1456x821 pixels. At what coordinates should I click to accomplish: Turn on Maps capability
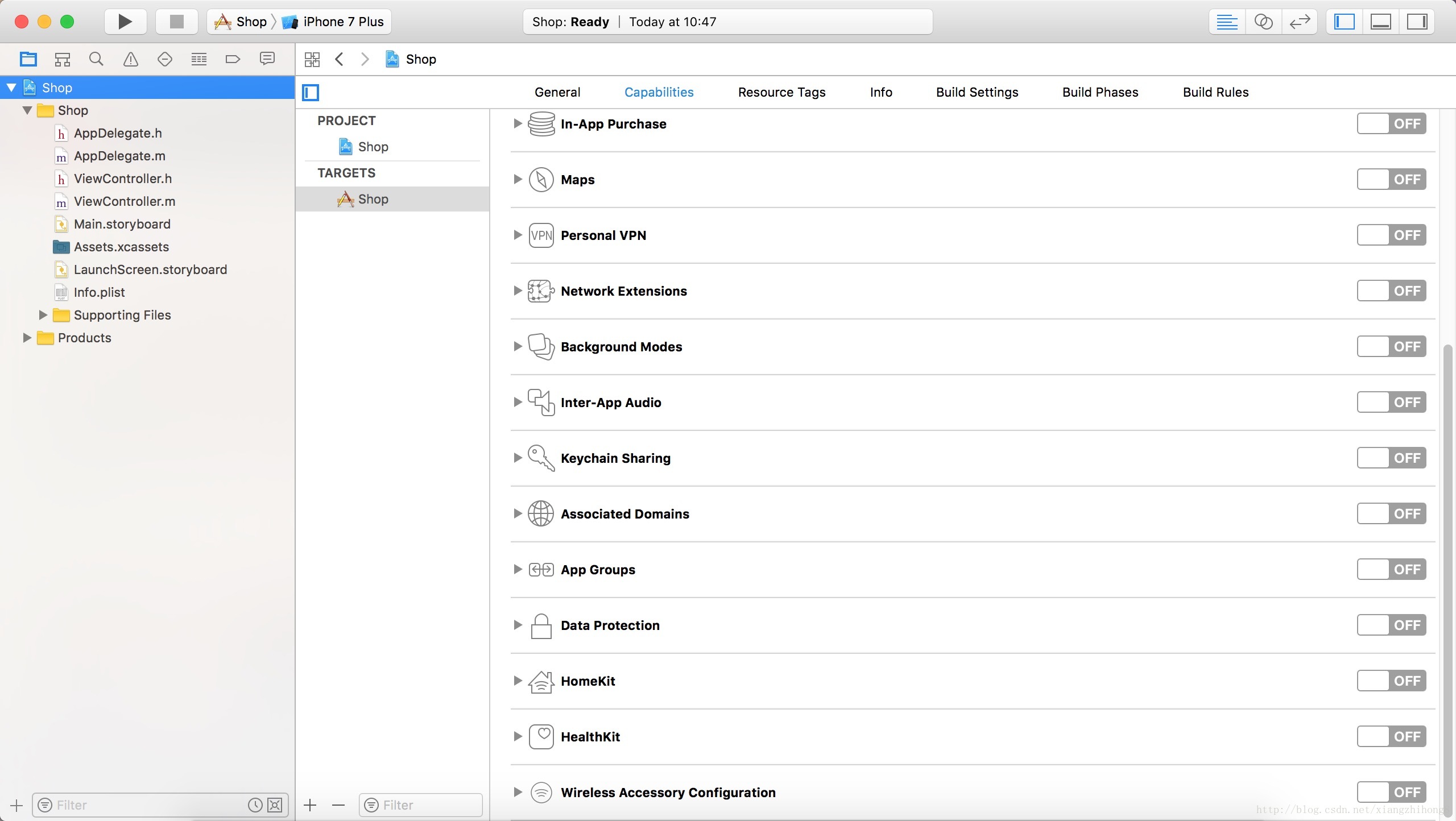click(x=1391, y=179)
